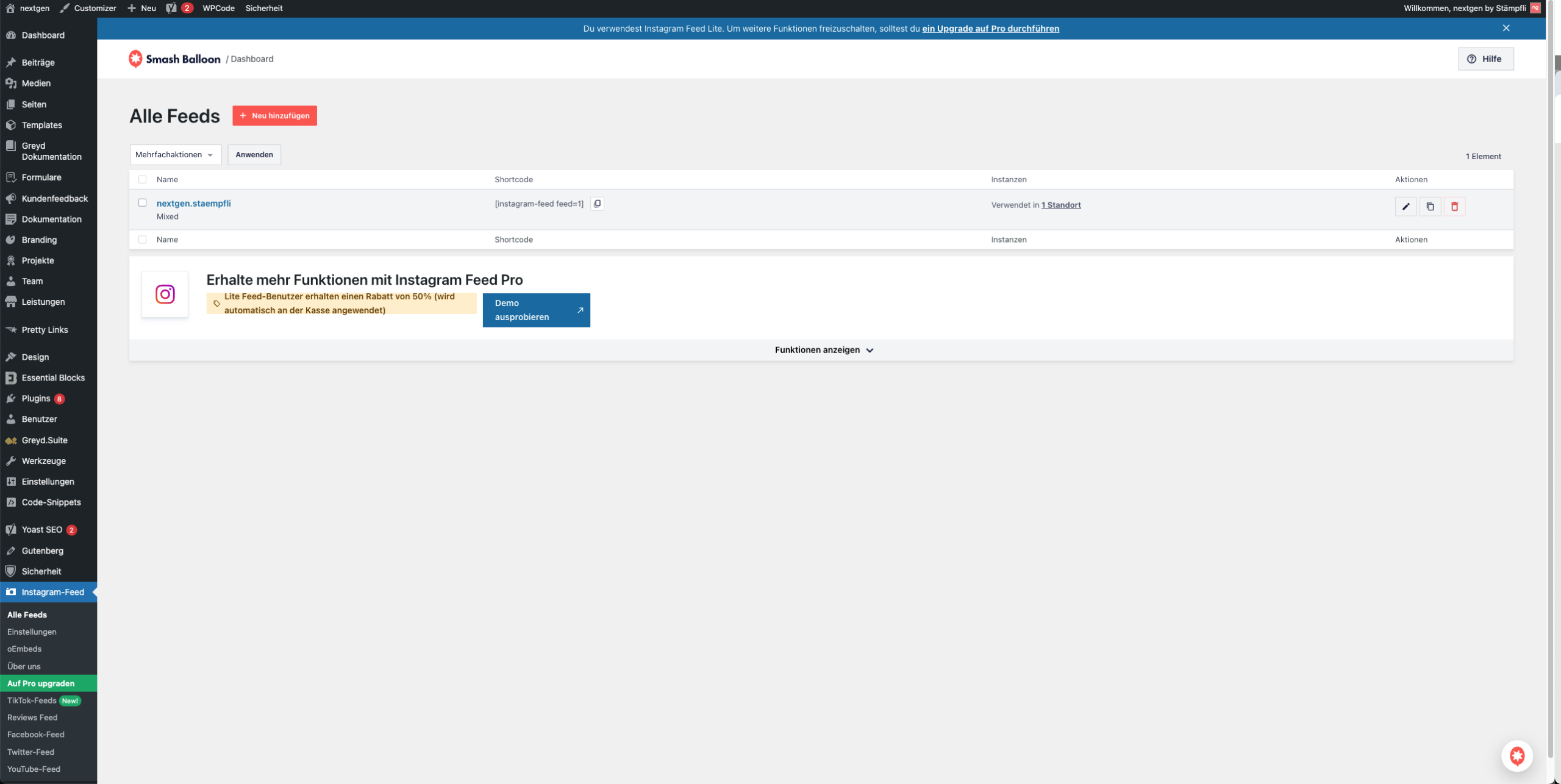Click the duplicate feed icon in Aktionen

pos(1430,207)
